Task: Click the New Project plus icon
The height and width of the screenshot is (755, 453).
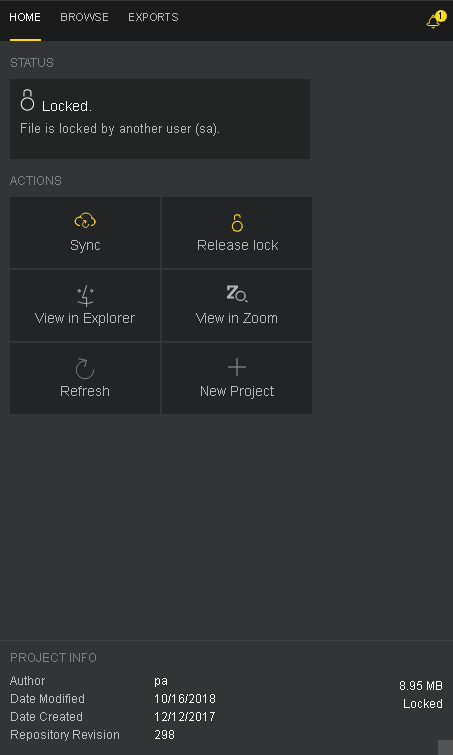Action: (237, 367)
